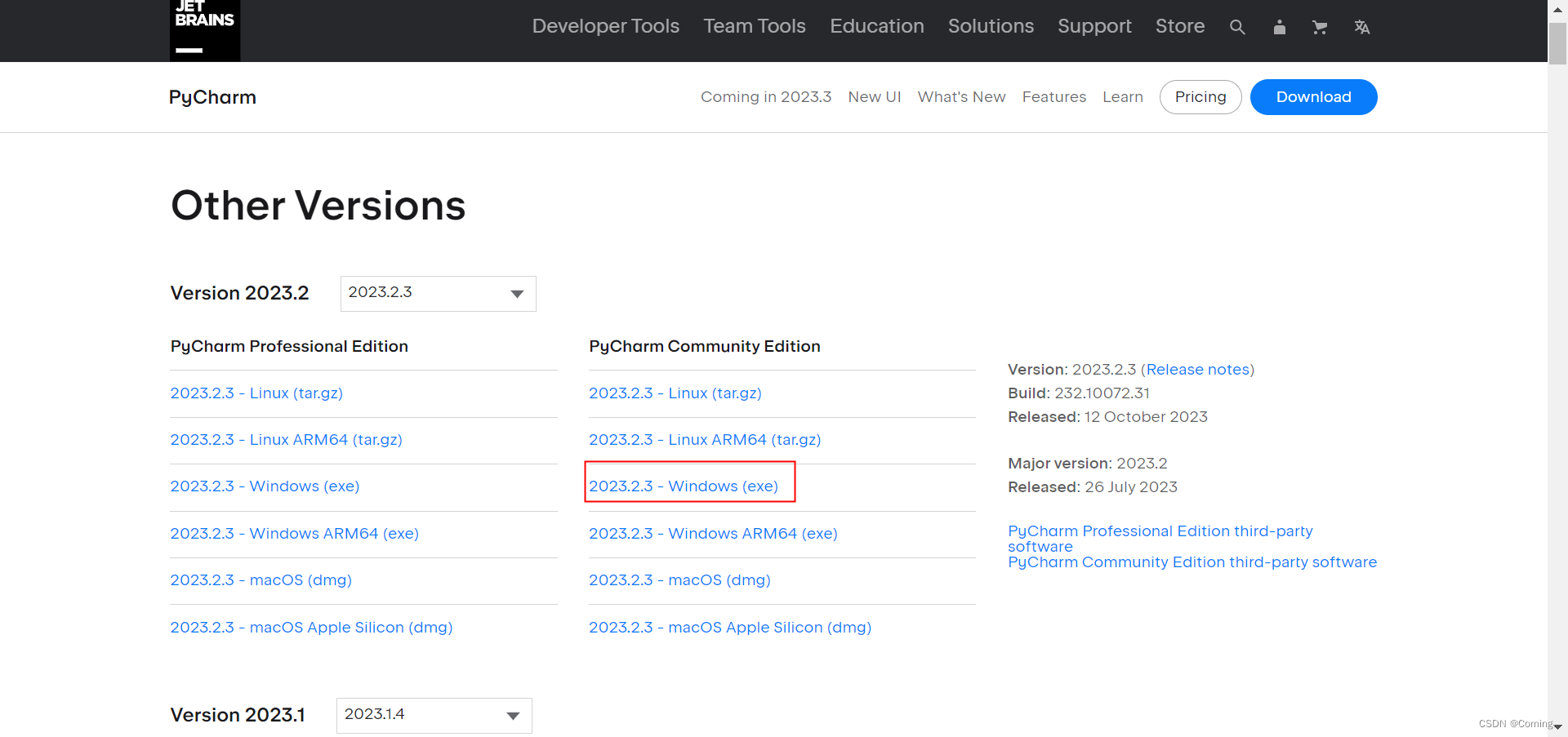This screenshot has width=1568, height=737.
Task: Click the Download button
Action: (1313, 96)
